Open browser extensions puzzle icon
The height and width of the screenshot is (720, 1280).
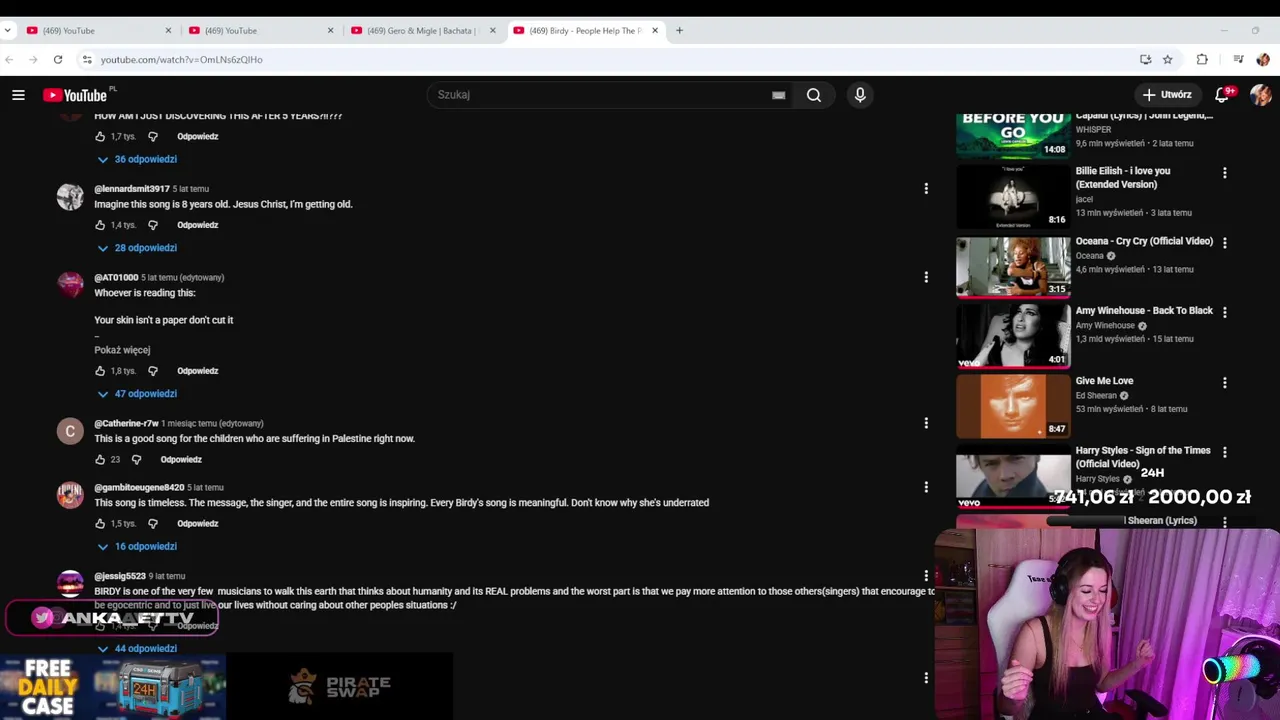[x=1202, y=60]
